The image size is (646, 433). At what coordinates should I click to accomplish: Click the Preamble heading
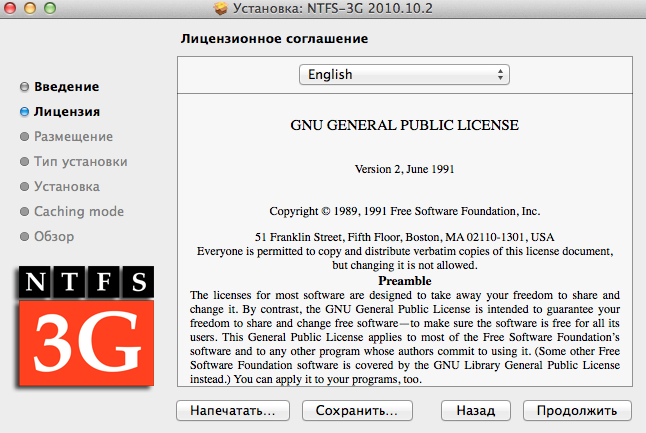[x=405, y=281]
